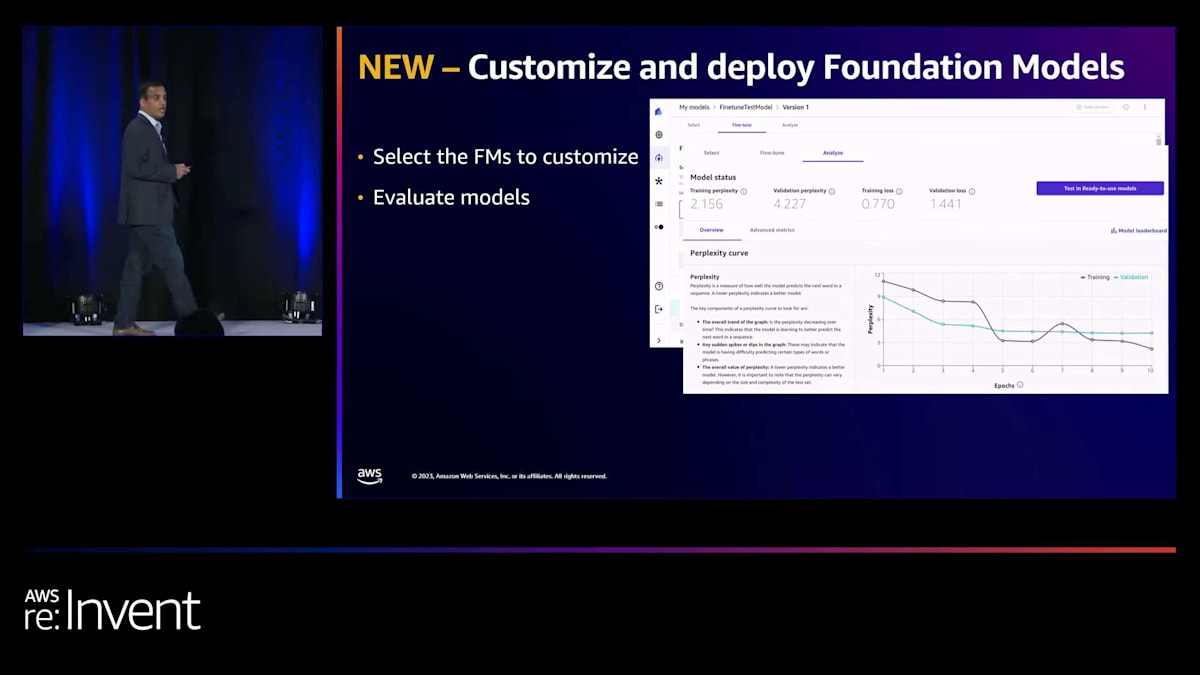The image size is (1200, 675).
Task: Click the info icon next to Training loss
Action: (899, 191)
